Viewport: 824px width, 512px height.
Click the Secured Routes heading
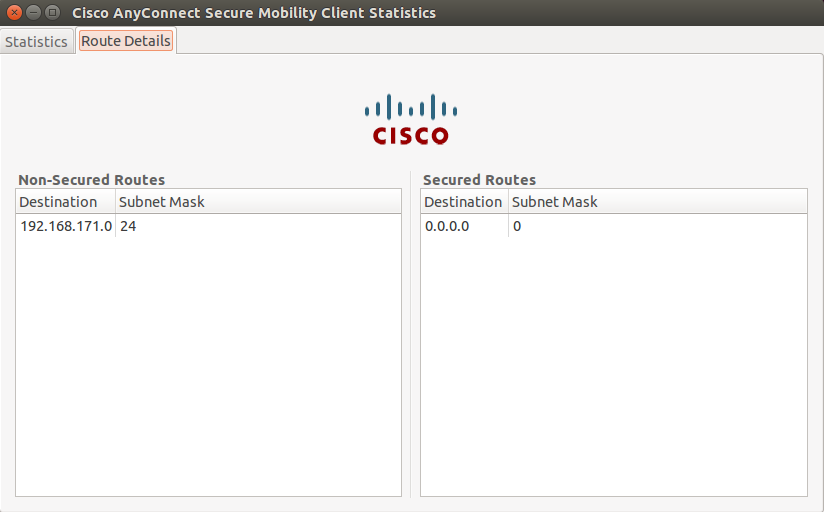point(479,180)
